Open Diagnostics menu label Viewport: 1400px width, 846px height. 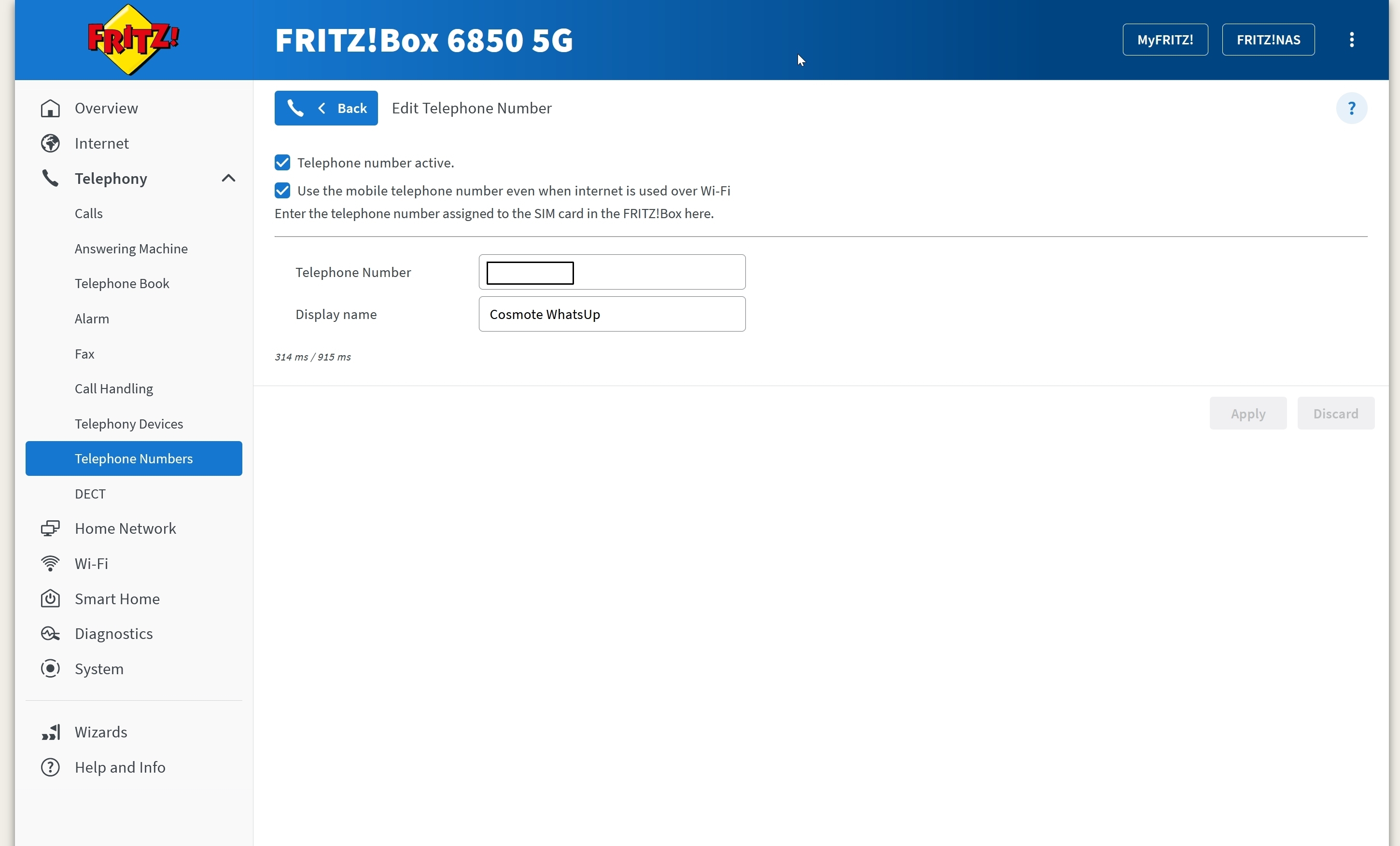click(113, 634)
